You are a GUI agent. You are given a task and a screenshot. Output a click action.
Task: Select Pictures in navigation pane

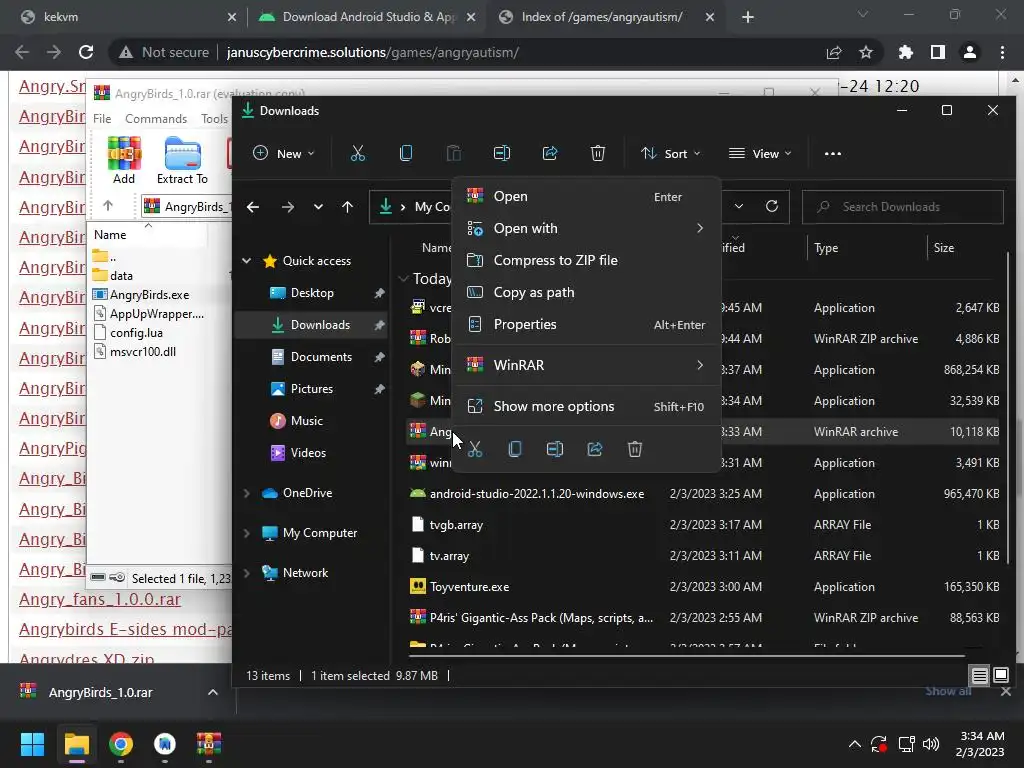pos(312,389)
